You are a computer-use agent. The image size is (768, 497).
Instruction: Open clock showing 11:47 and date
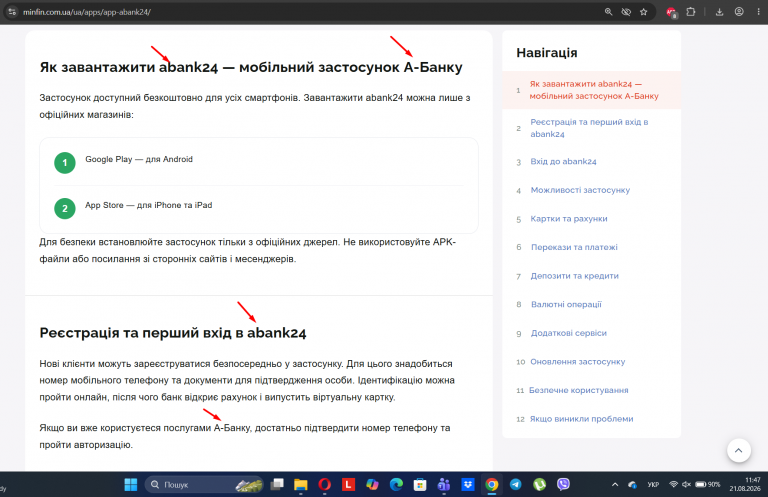click(744, 484)
